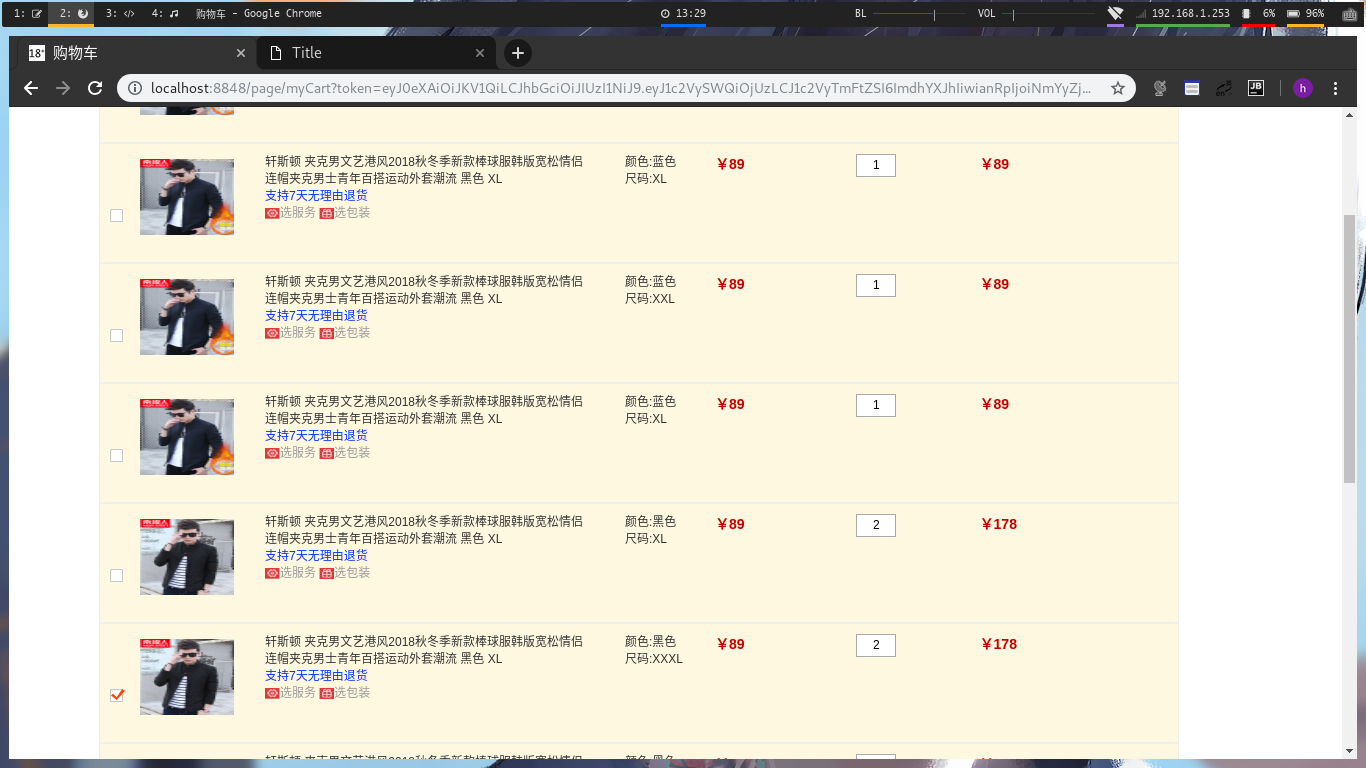Uncheck the selected 尺码:XXXL product checkbox
This screenshot has width=1366, height=768.
pos(116,695)
